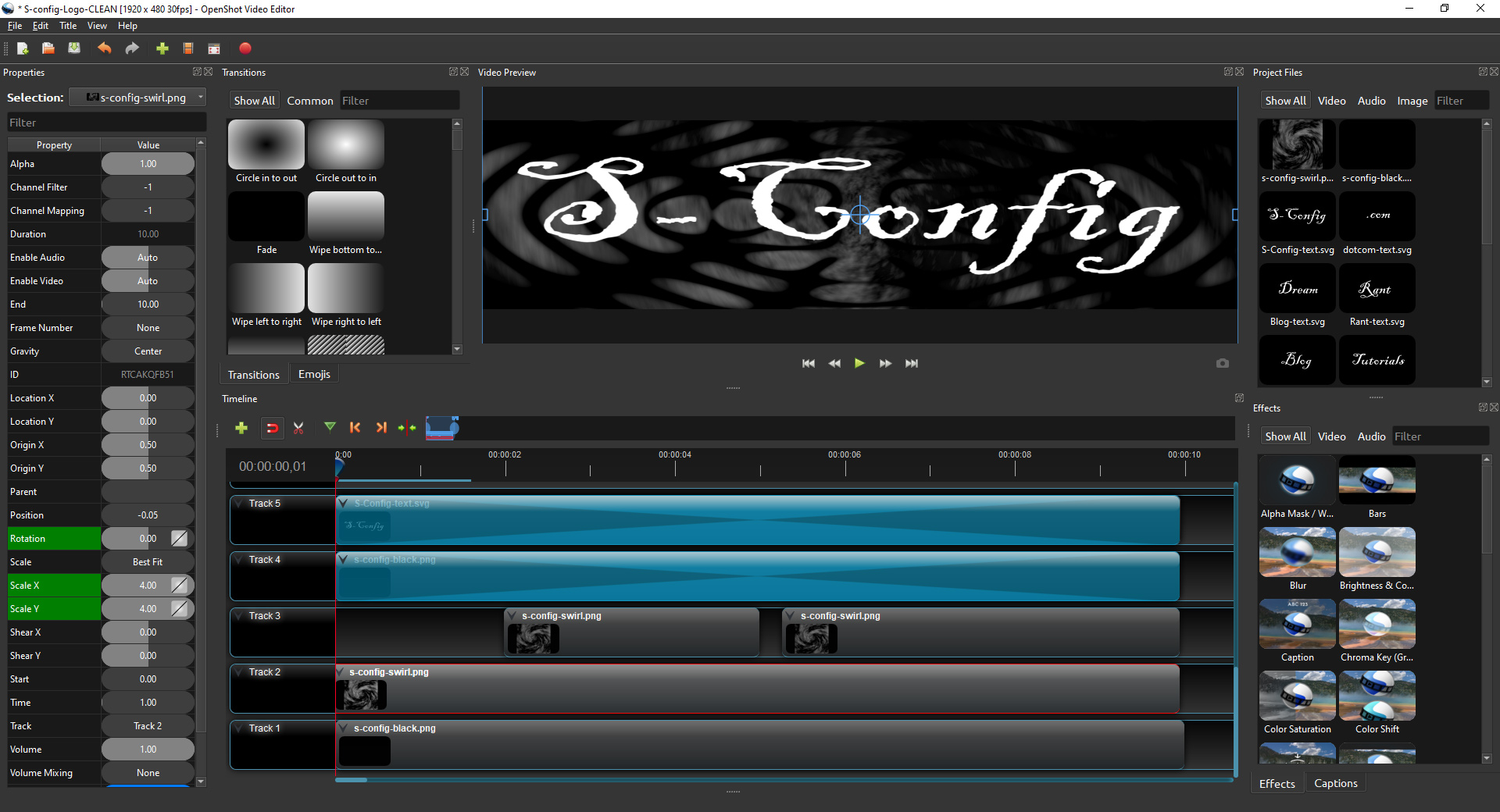The width and height of the screenshot is (1500, 812).
Task: Click the fast forward playback button
Action: point(885,363)
